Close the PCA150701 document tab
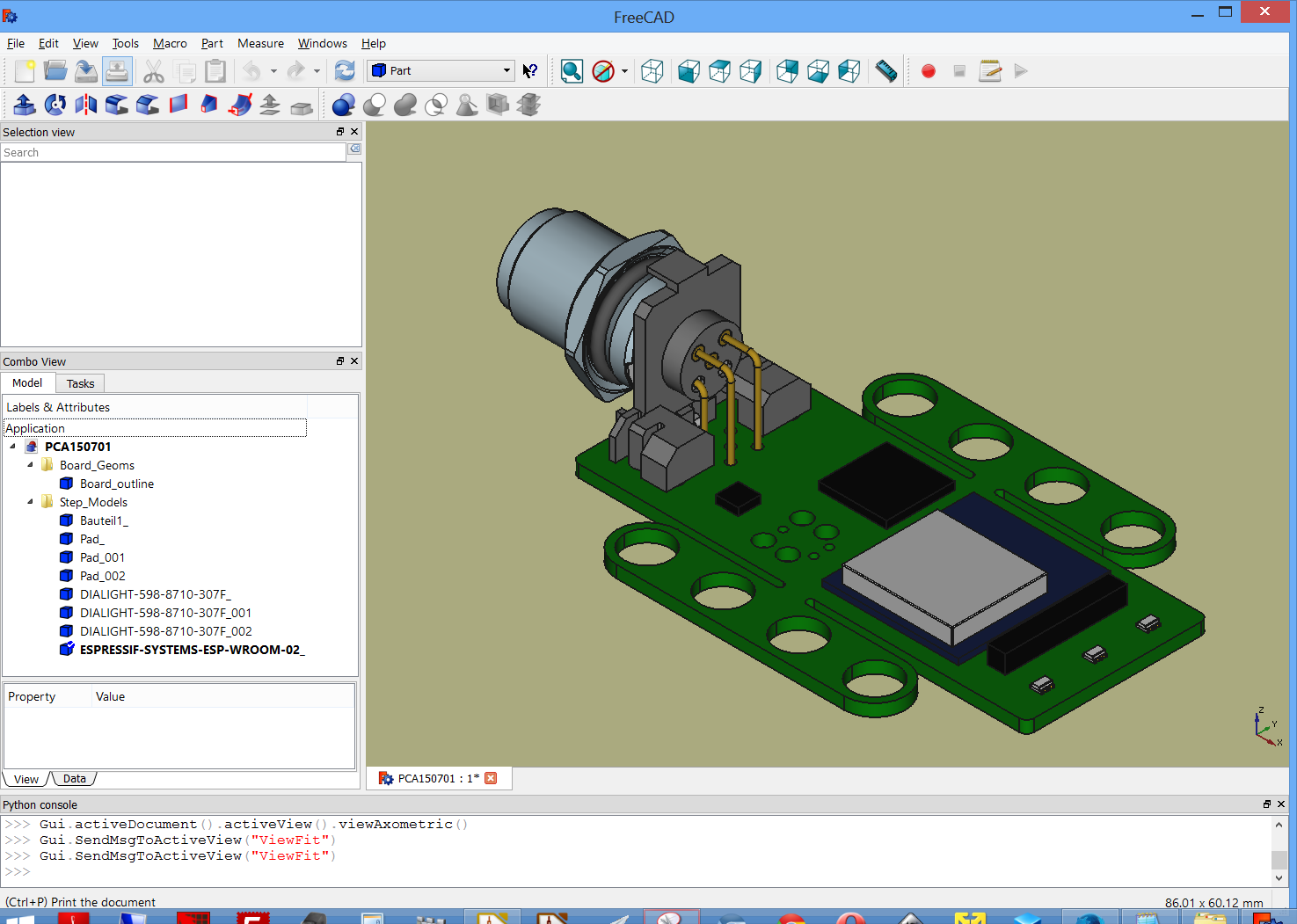The width and height of the screenshot is (1297, 924). coord(491,778)
